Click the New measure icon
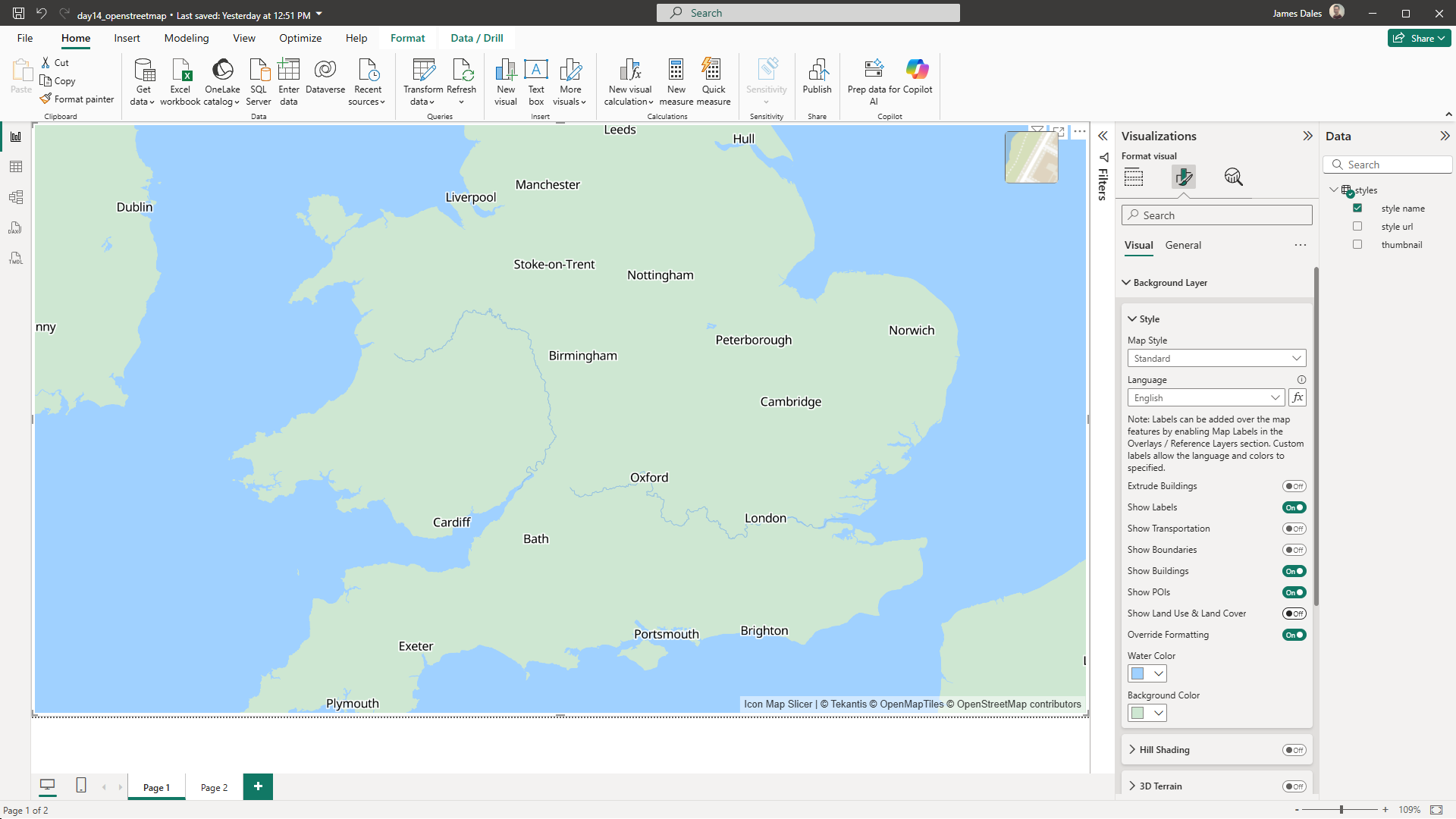1456x819 pixels. (676, 79)
